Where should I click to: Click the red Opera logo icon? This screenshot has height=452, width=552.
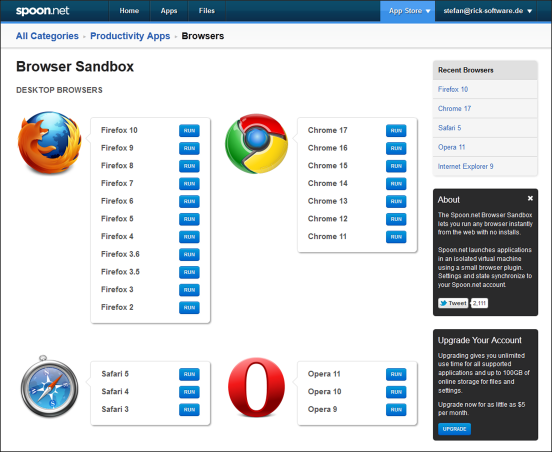256,387
